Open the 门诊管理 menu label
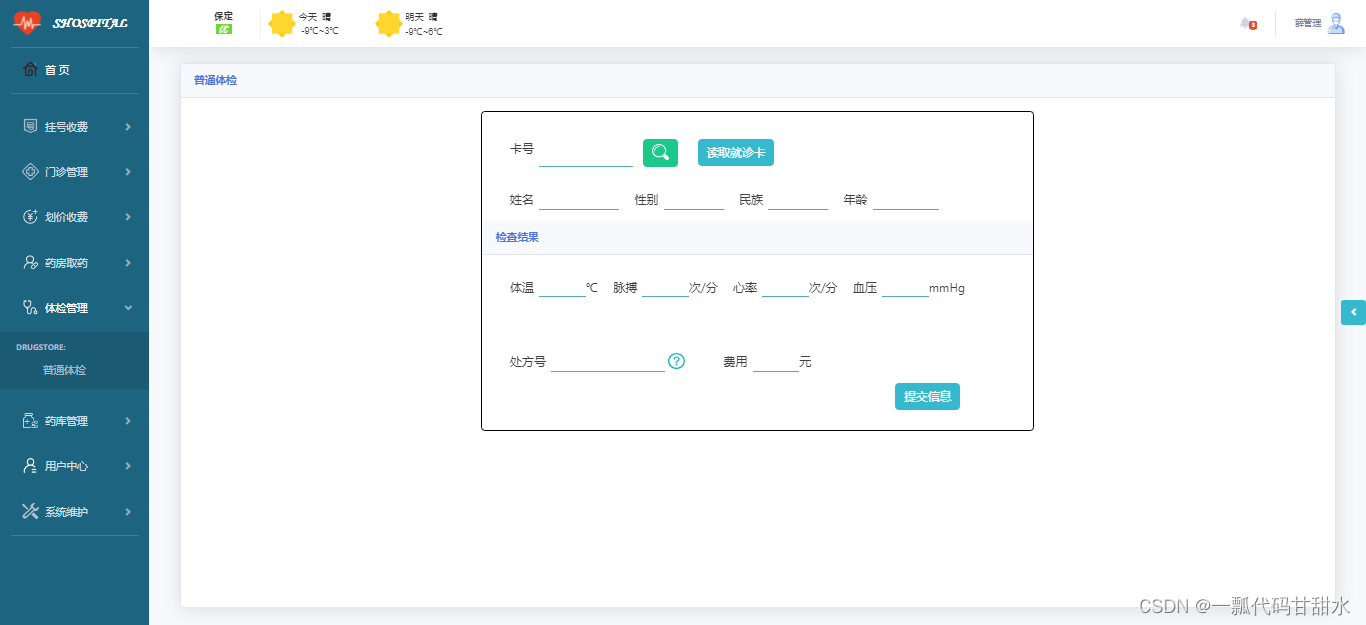The width and height of the screenshot is (1366, 625). 66,172
